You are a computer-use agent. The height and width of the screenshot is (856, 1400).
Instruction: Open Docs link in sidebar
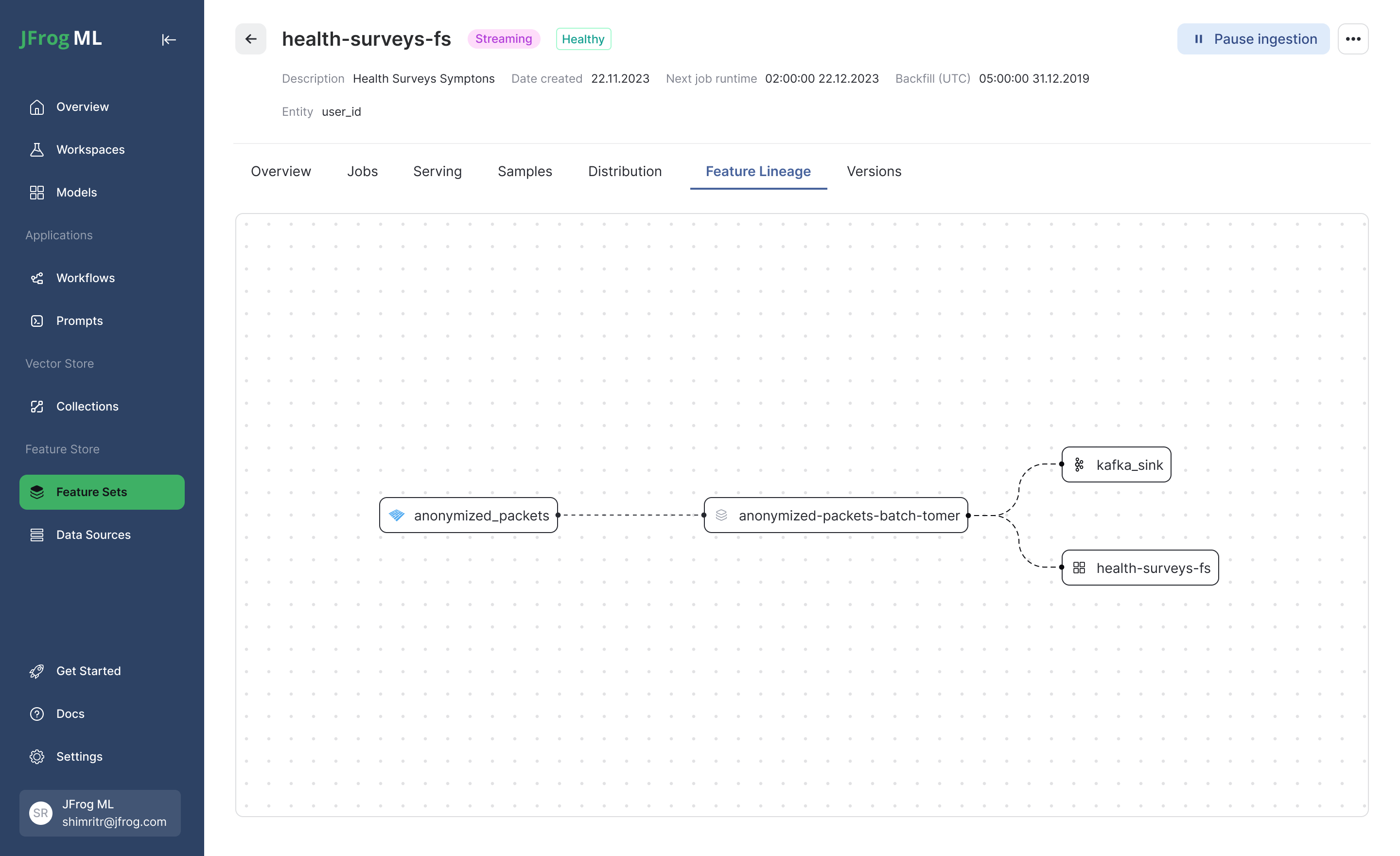click(102, 713)
